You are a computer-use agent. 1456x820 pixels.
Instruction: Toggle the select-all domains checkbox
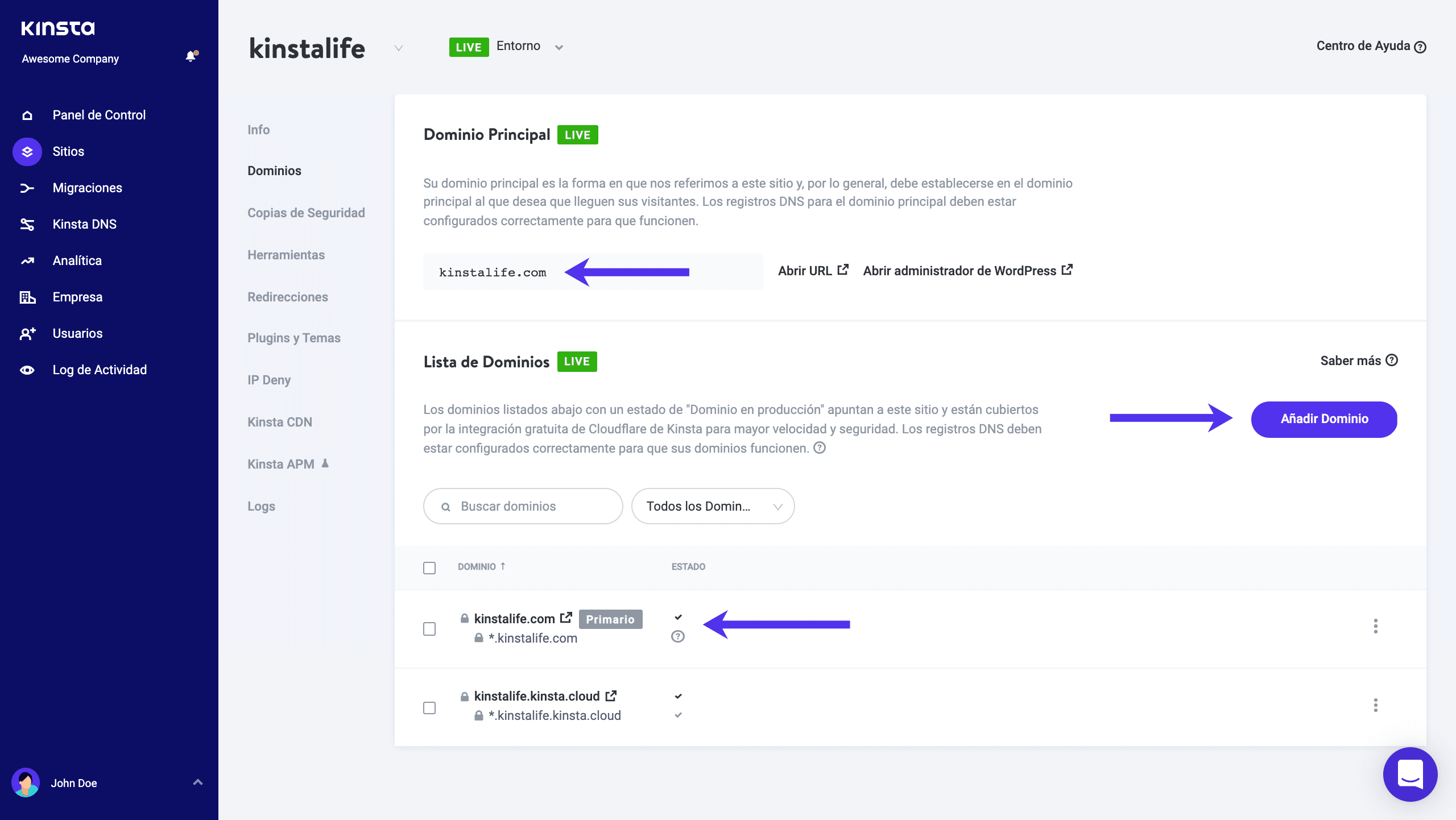[x=429, y=568]
